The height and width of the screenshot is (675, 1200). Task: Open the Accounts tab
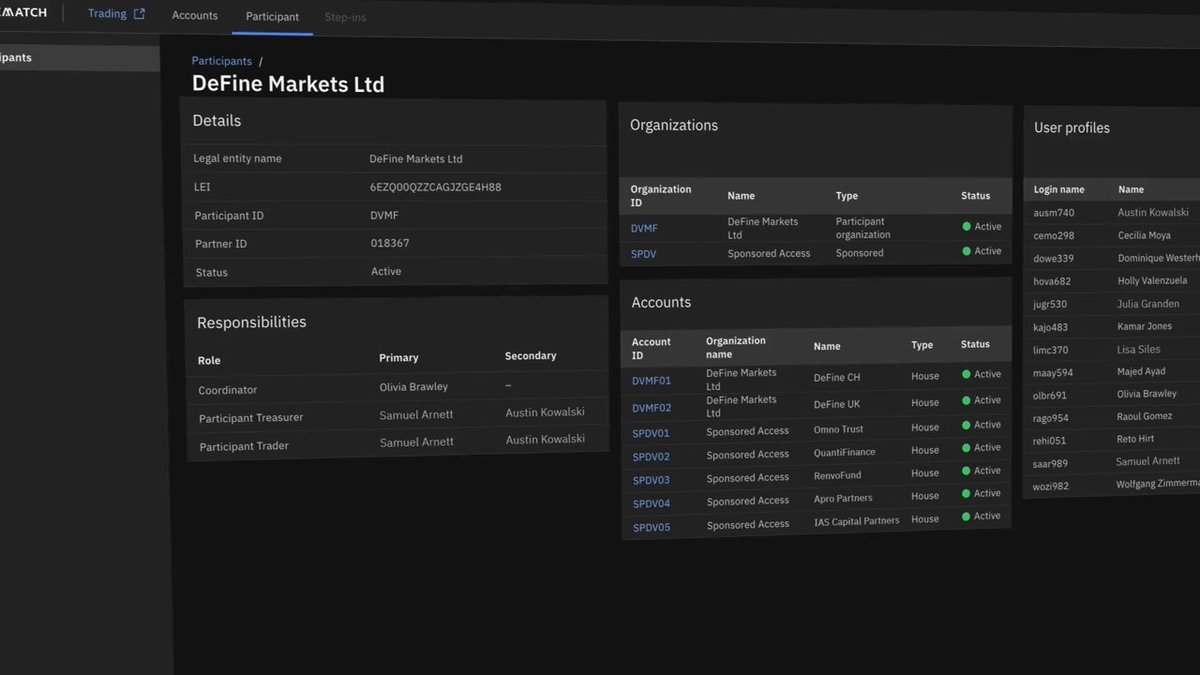tap(195, 16)
